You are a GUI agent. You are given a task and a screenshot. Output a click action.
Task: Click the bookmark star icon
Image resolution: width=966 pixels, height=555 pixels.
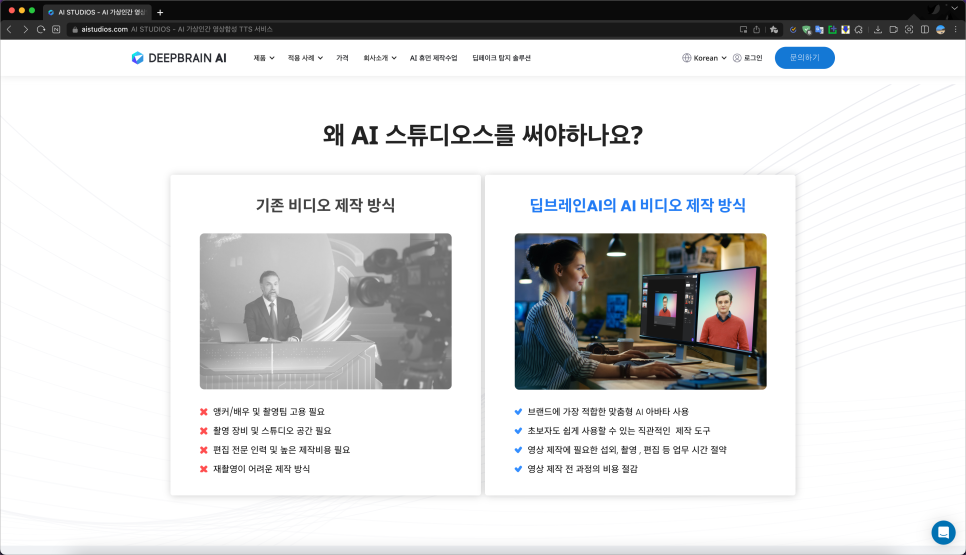pyautogui.click(x=774, y=29)
